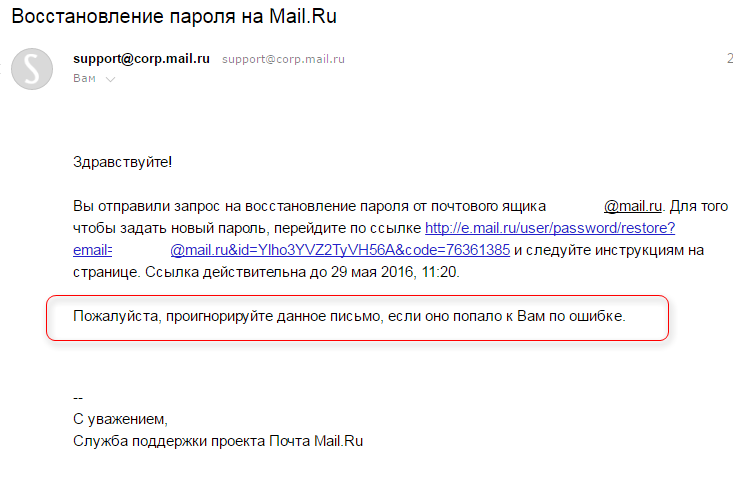Viewport: 733px width, 479px height.
Task: Click the phrase чтобы задать новый пароль
Action: click(x=170, y=228)
